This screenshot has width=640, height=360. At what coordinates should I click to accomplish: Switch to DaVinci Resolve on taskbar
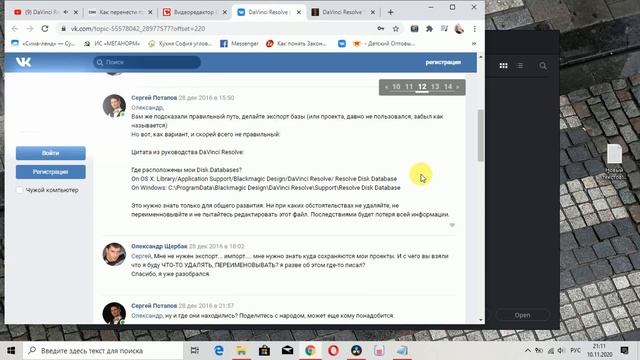pos(356,351)
